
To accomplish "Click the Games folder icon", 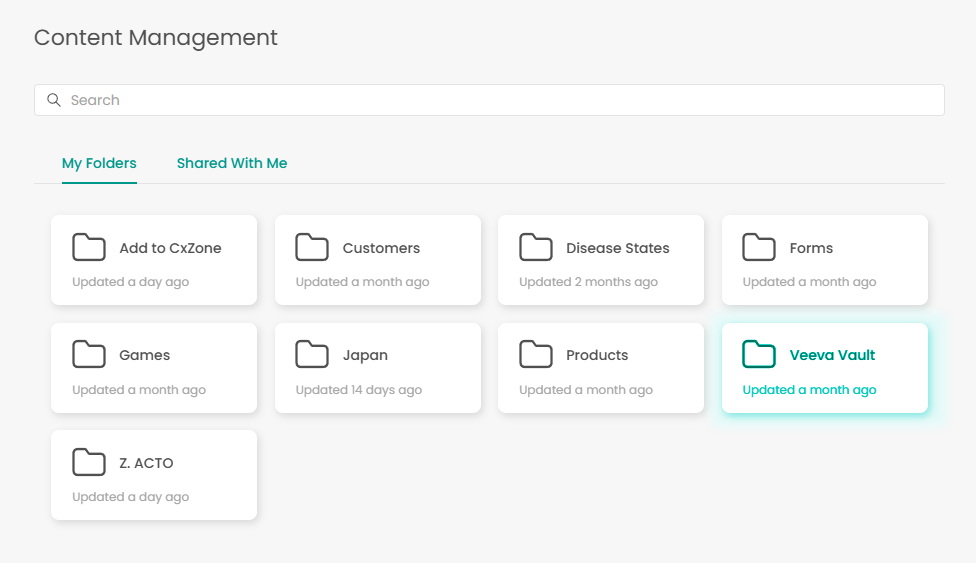I will (89, 354).
